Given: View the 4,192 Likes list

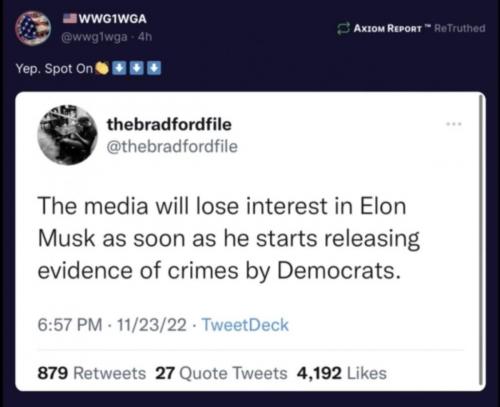Looking at the screenshot, I should pyautogui.click(x=342, y=373).
